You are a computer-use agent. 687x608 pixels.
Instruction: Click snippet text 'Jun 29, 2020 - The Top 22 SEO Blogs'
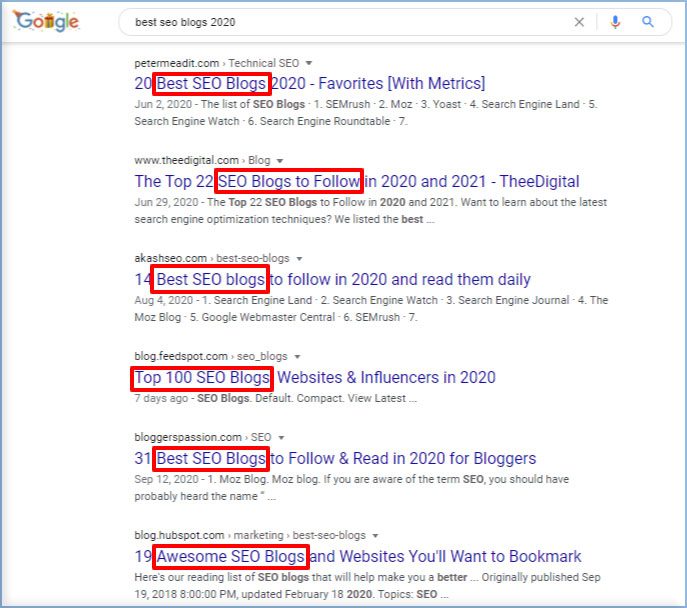tap(226, 202)
